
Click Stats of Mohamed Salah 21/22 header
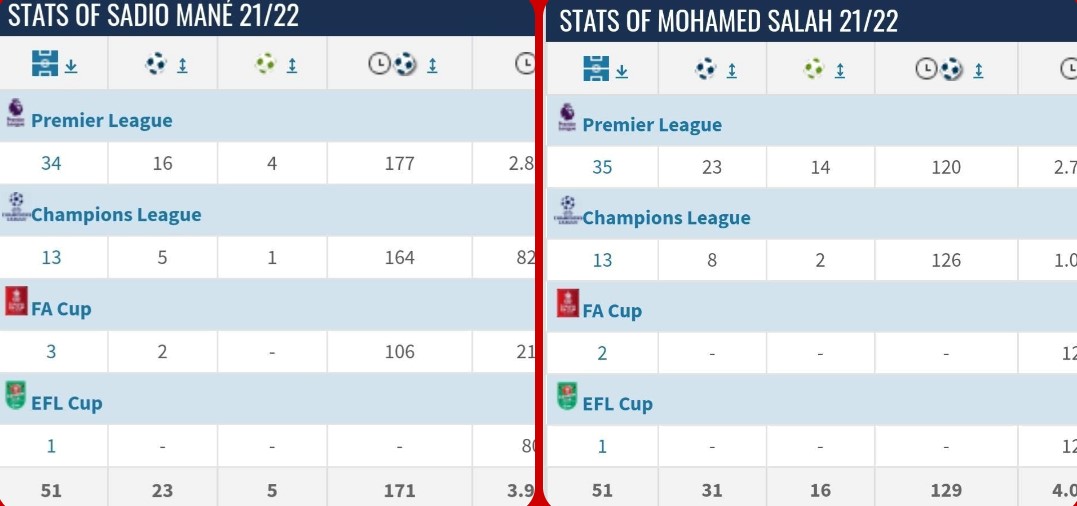pos(728,21)
